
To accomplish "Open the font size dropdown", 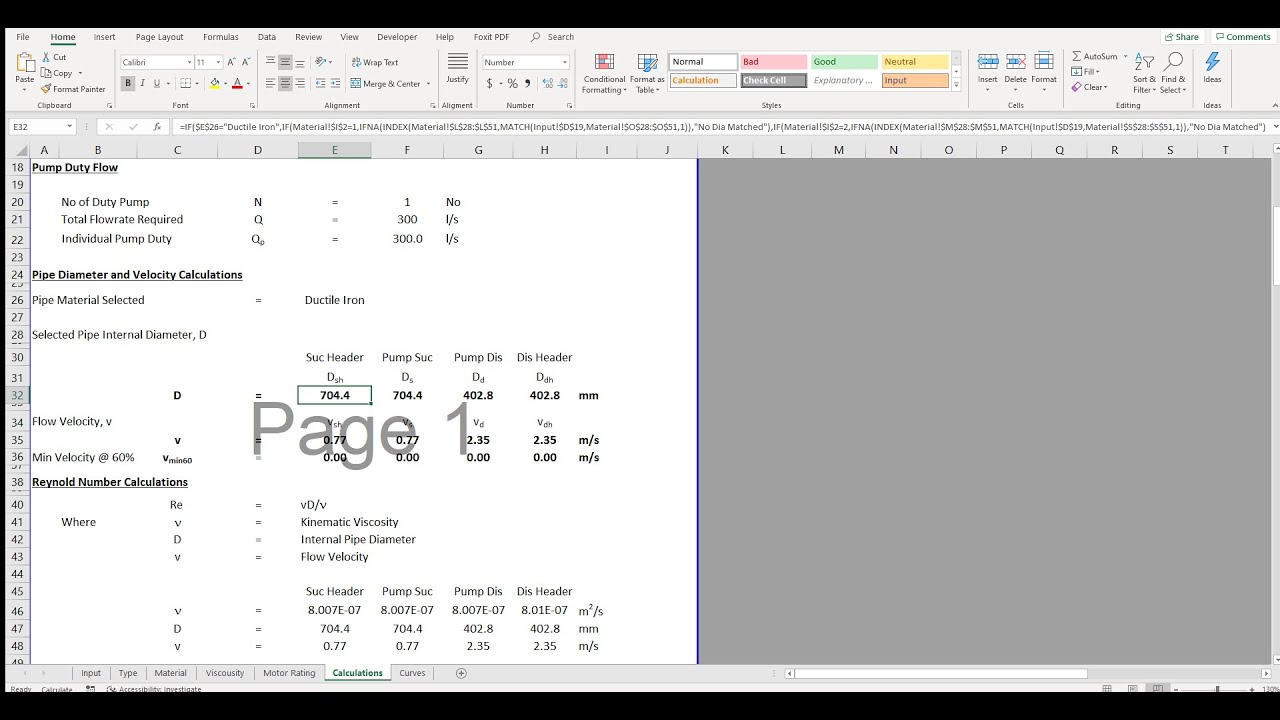I will point(217,62).
